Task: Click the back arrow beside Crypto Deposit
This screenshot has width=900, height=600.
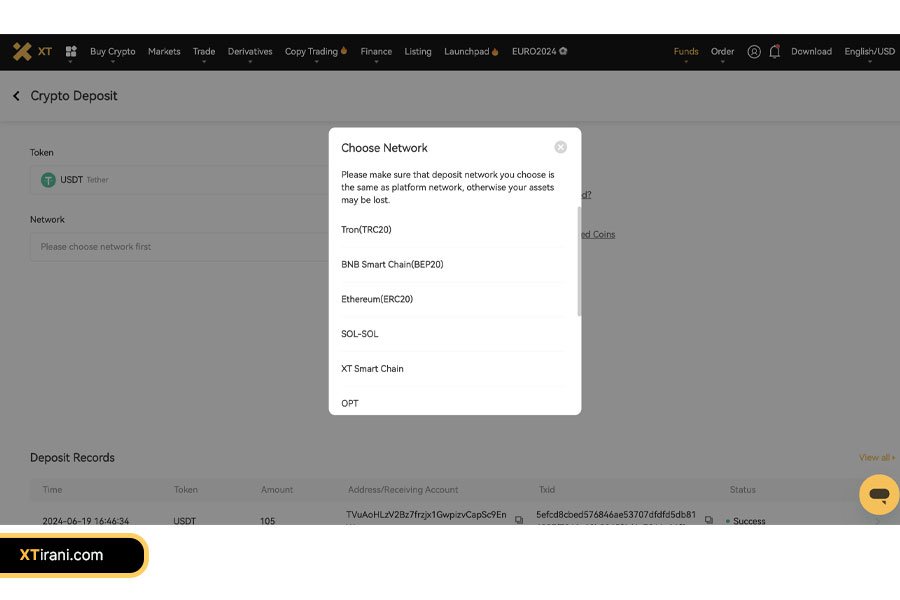Action: (x=16, y=96)
